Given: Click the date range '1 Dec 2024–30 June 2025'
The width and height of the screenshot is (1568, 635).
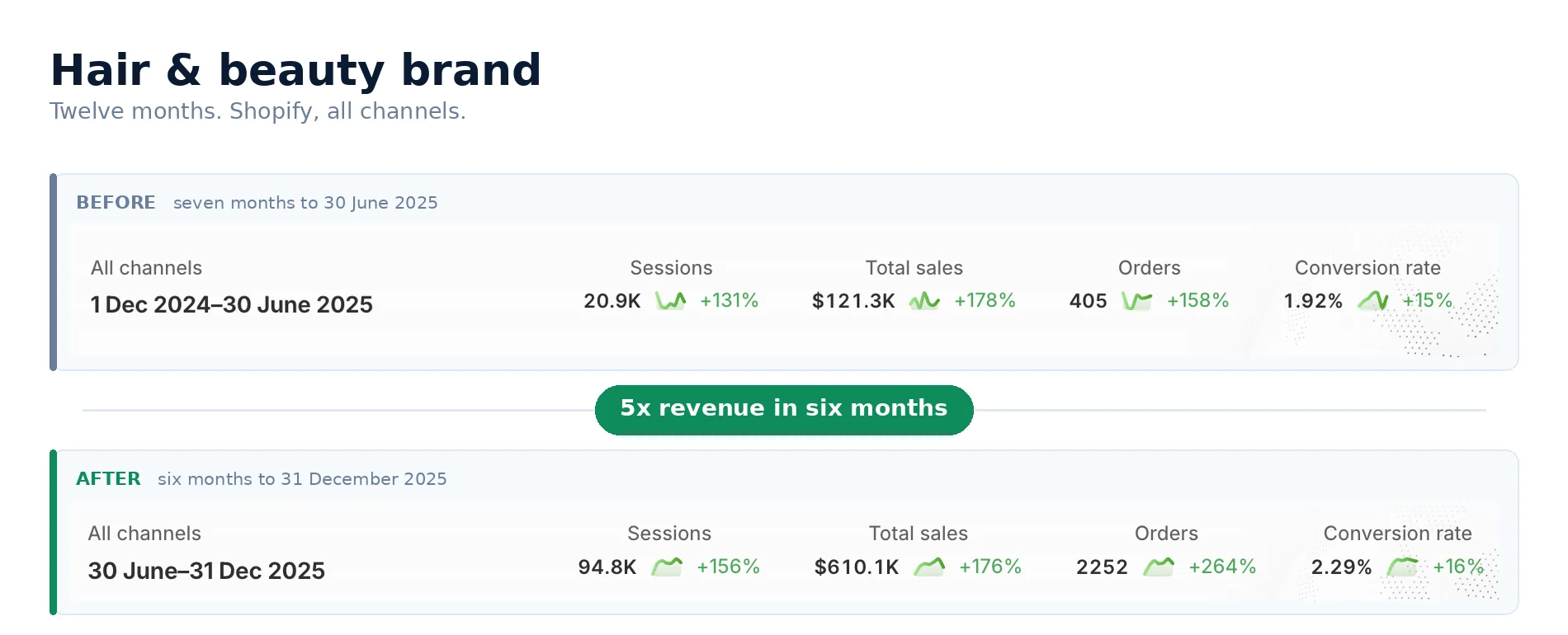Looking at the screenshot, I should click(x=231, y=304).
